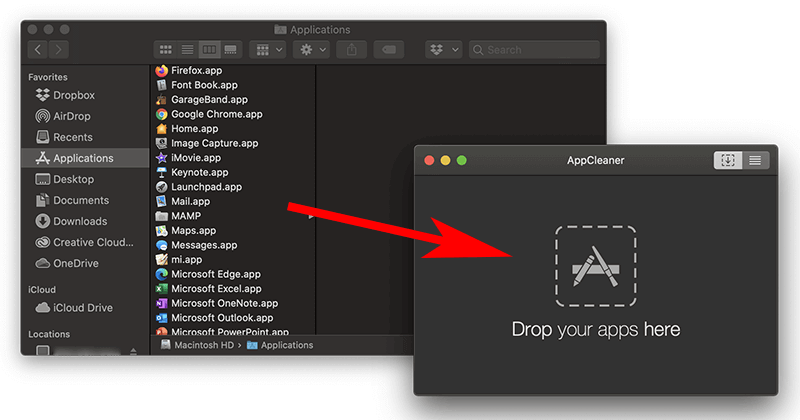Click the Finder Search field
The height and width of the screenshot is (420, 800).
[534, 50]
